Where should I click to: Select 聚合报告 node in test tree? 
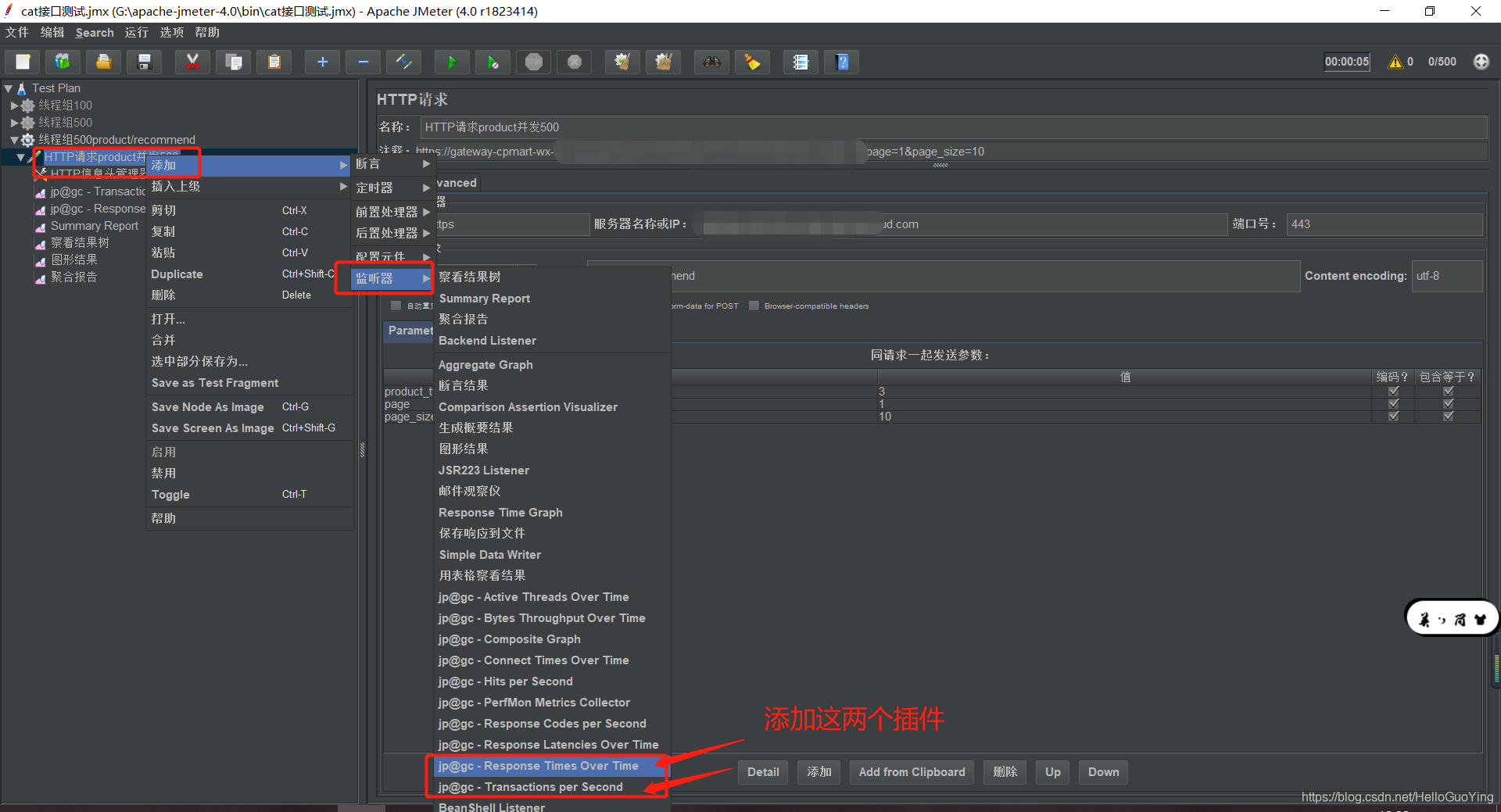pos(74,277)
